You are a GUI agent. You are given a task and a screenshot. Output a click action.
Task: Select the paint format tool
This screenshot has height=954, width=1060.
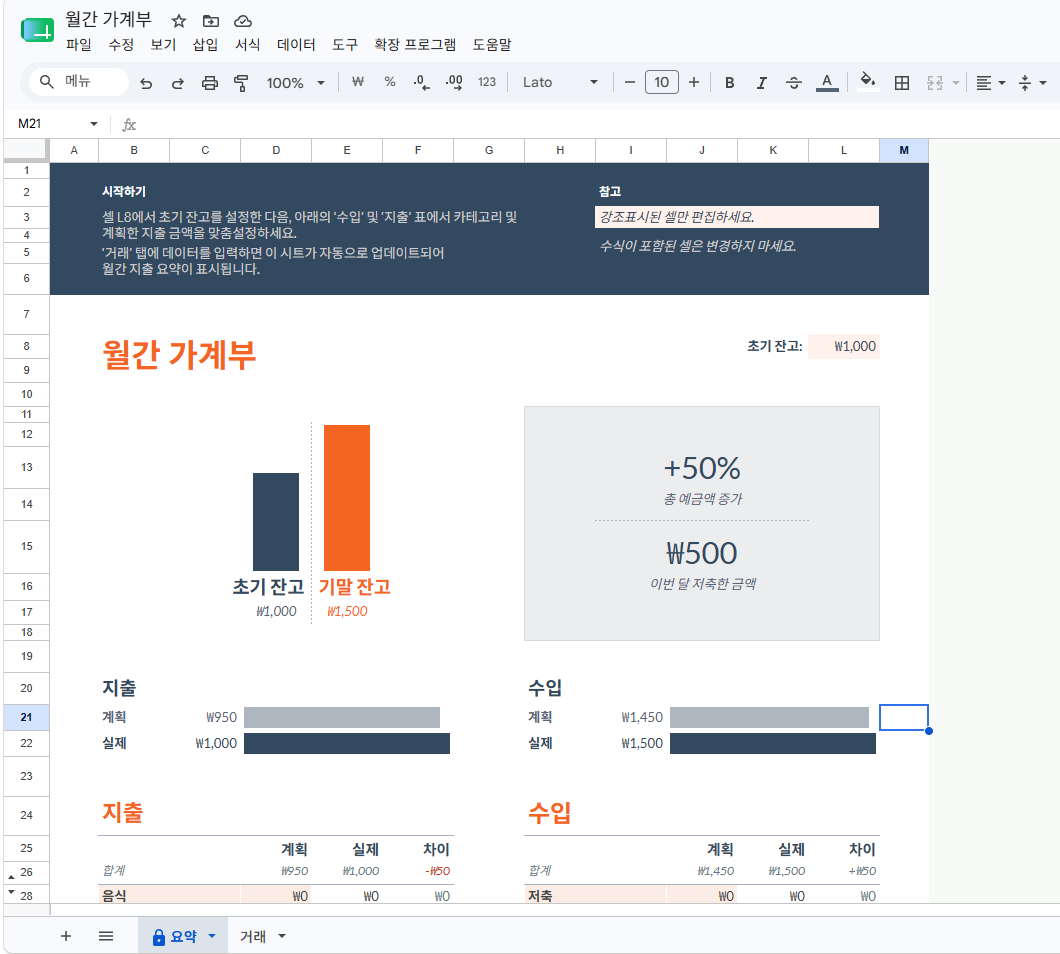(241, 82)
